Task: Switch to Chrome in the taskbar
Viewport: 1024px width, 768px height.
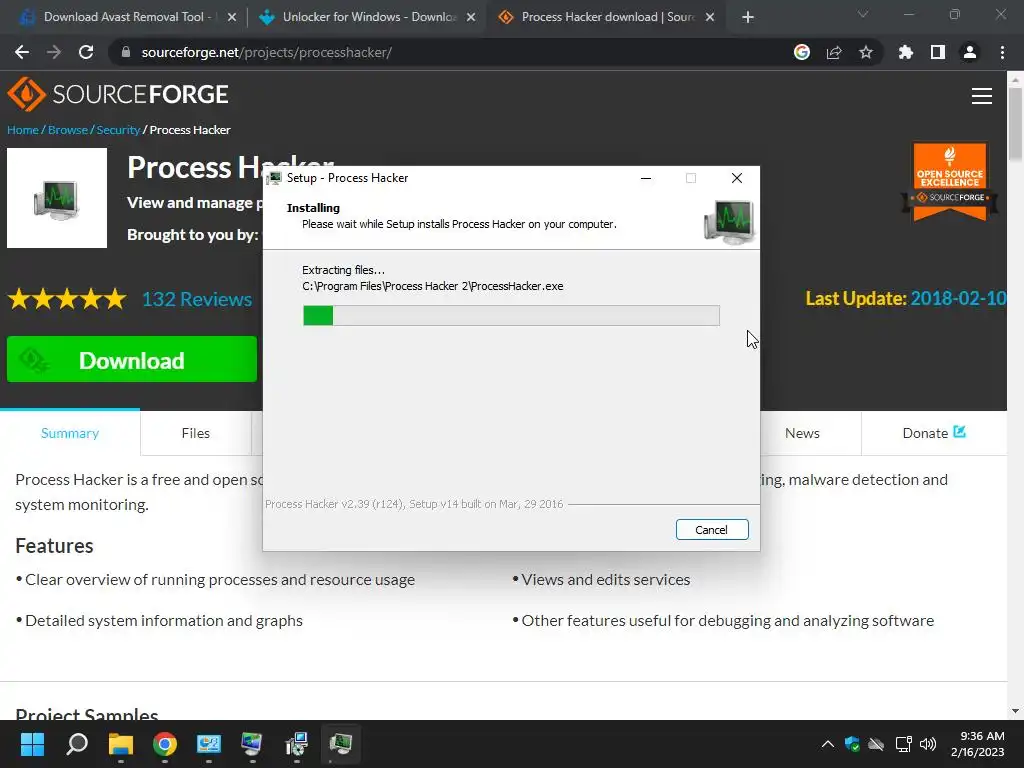Action: [x=165, y=744]
